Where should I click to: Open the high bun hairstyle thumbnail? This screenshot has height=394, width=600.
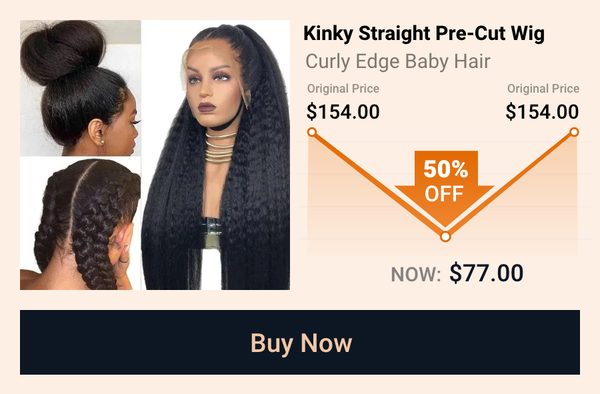pyautogui.click(x=80, y=88)
